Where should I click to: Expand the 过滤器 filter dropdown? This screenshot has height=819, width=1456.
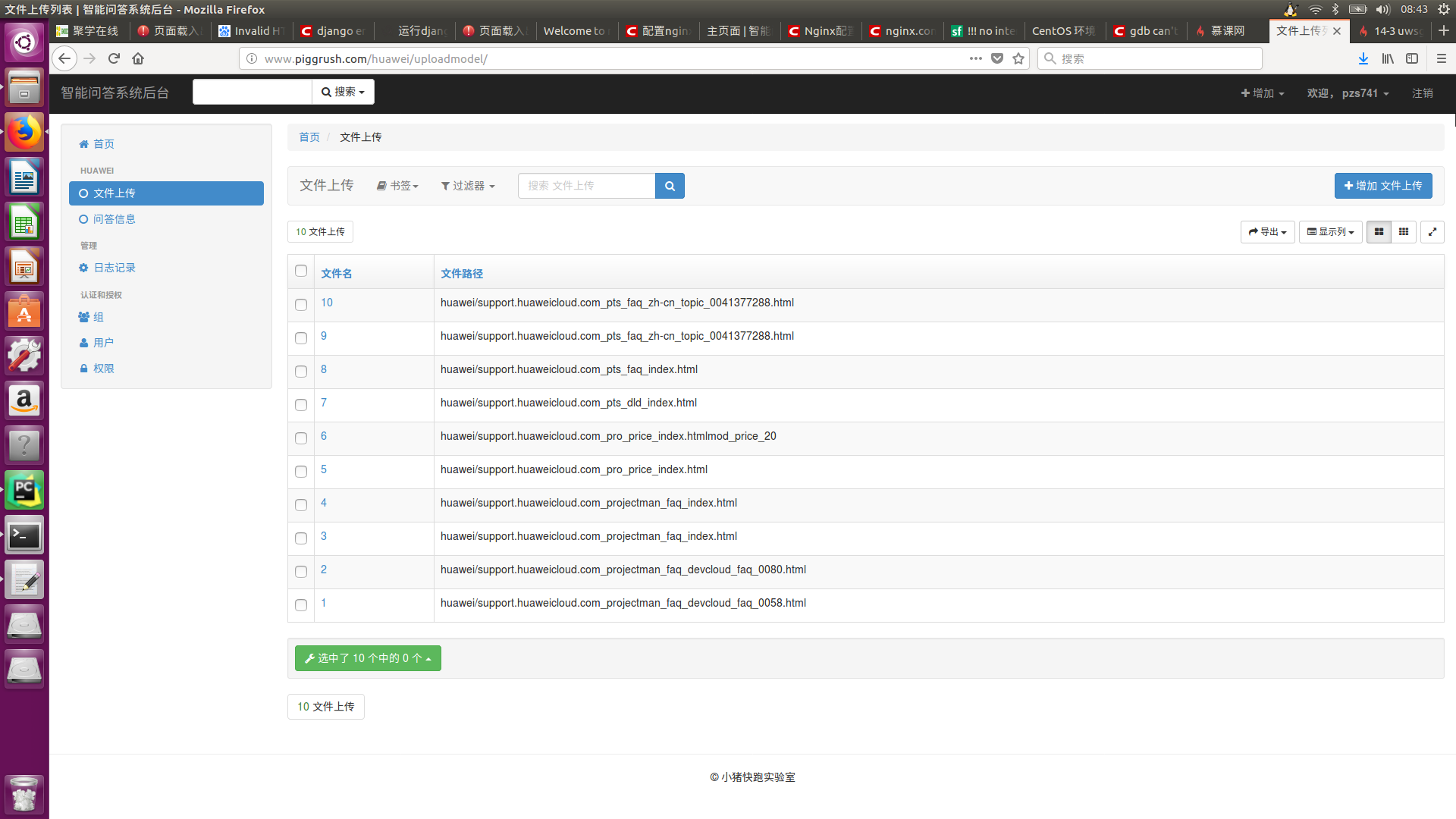click(x=468, y=186)
